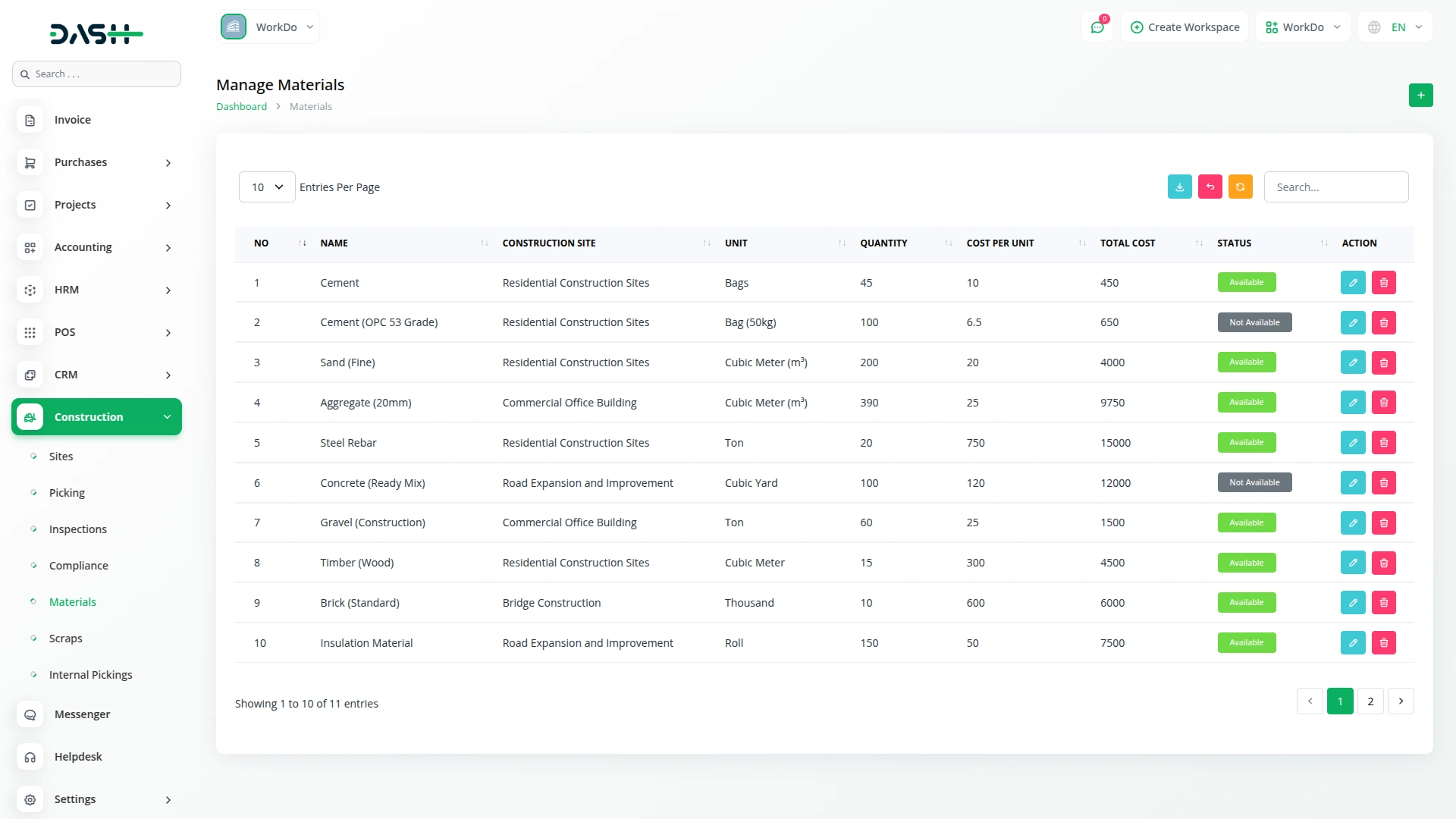Open Scraps in the Construction submenu
The height and width of the screenshot is (819, 1456).
point(65,638)
